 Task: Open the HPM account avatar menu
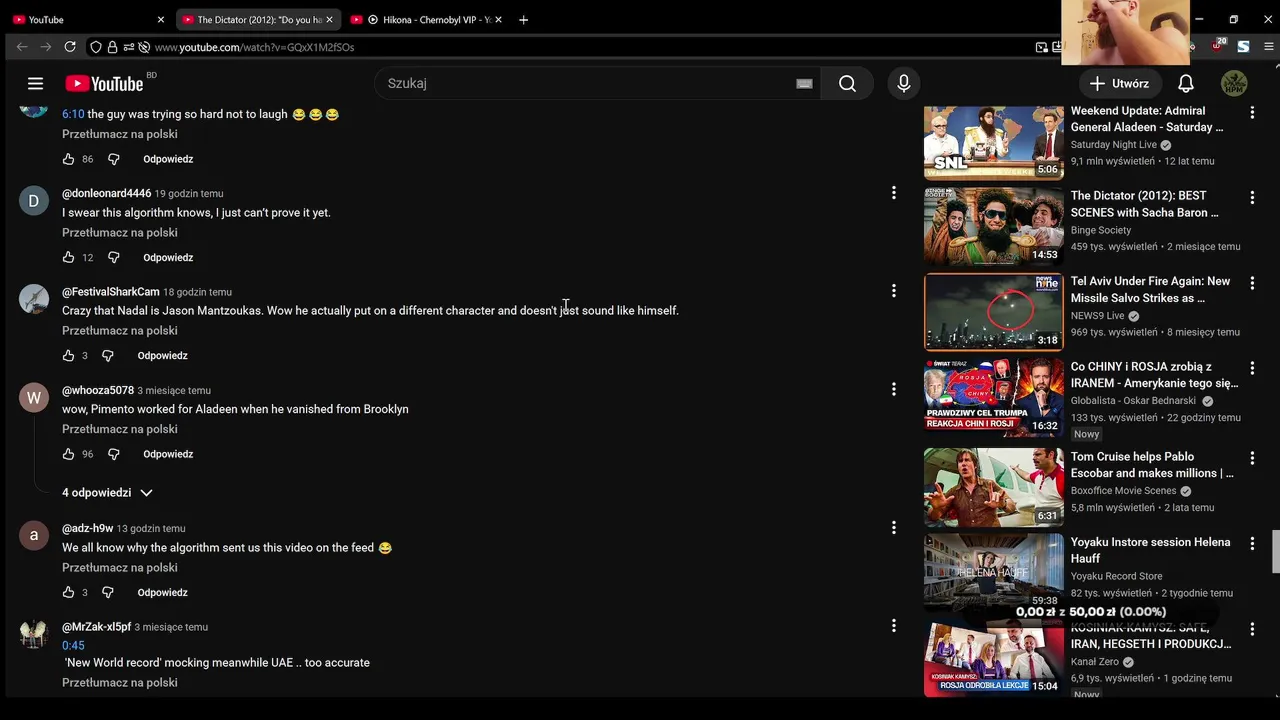coord(1234,84)
